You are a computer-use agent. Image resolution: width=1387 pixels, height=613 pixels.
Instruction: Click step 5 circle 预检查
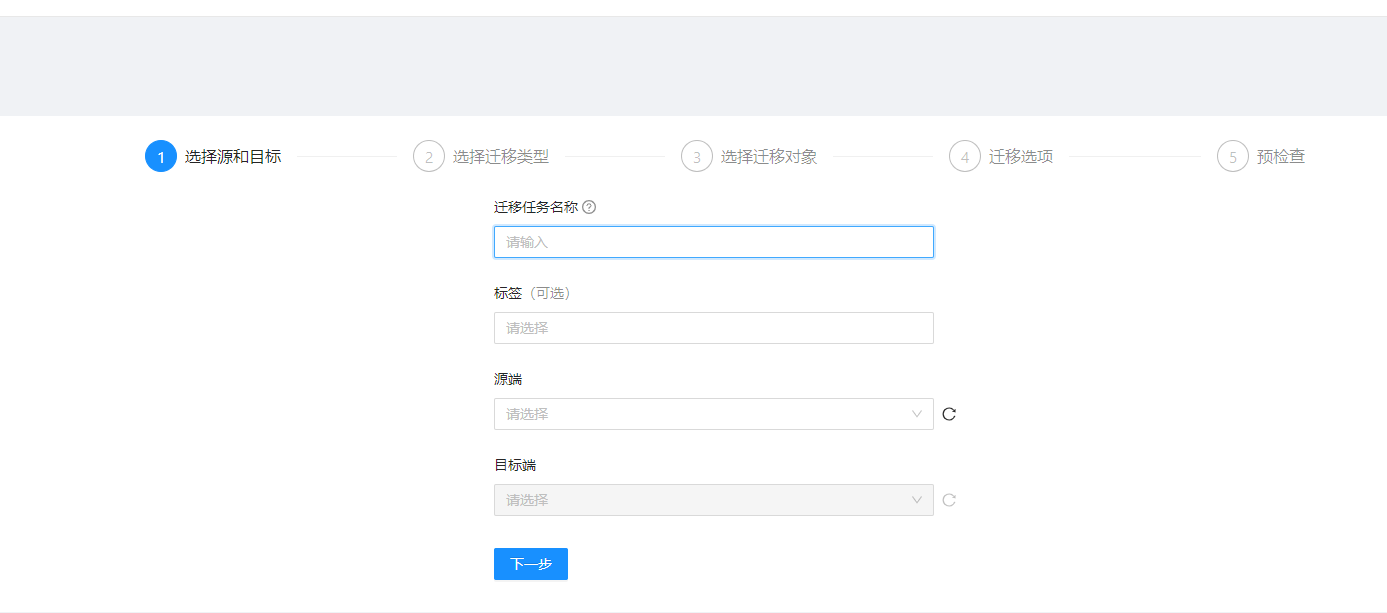pyautogui.click(x=1233, y=157)
